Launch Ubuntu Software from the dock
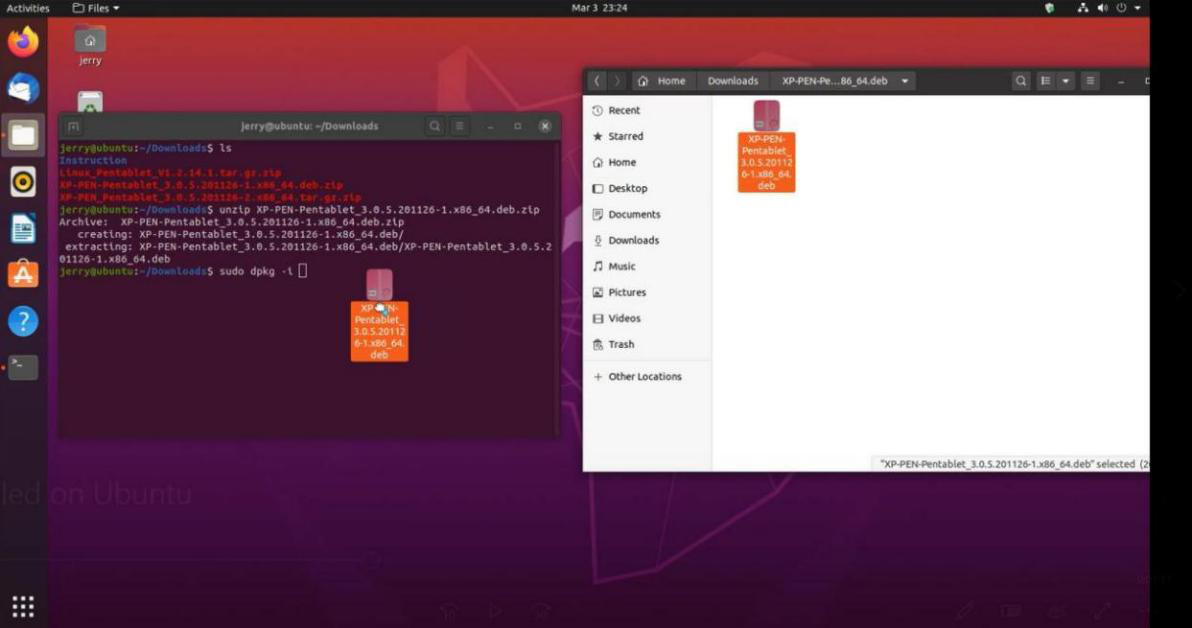 coord(23,274)
